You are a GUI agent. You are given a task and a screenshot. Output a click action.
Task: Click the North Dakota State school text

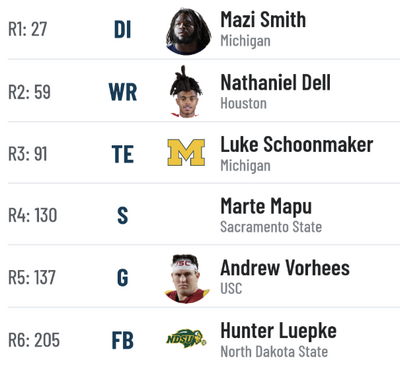click(274, 352)
